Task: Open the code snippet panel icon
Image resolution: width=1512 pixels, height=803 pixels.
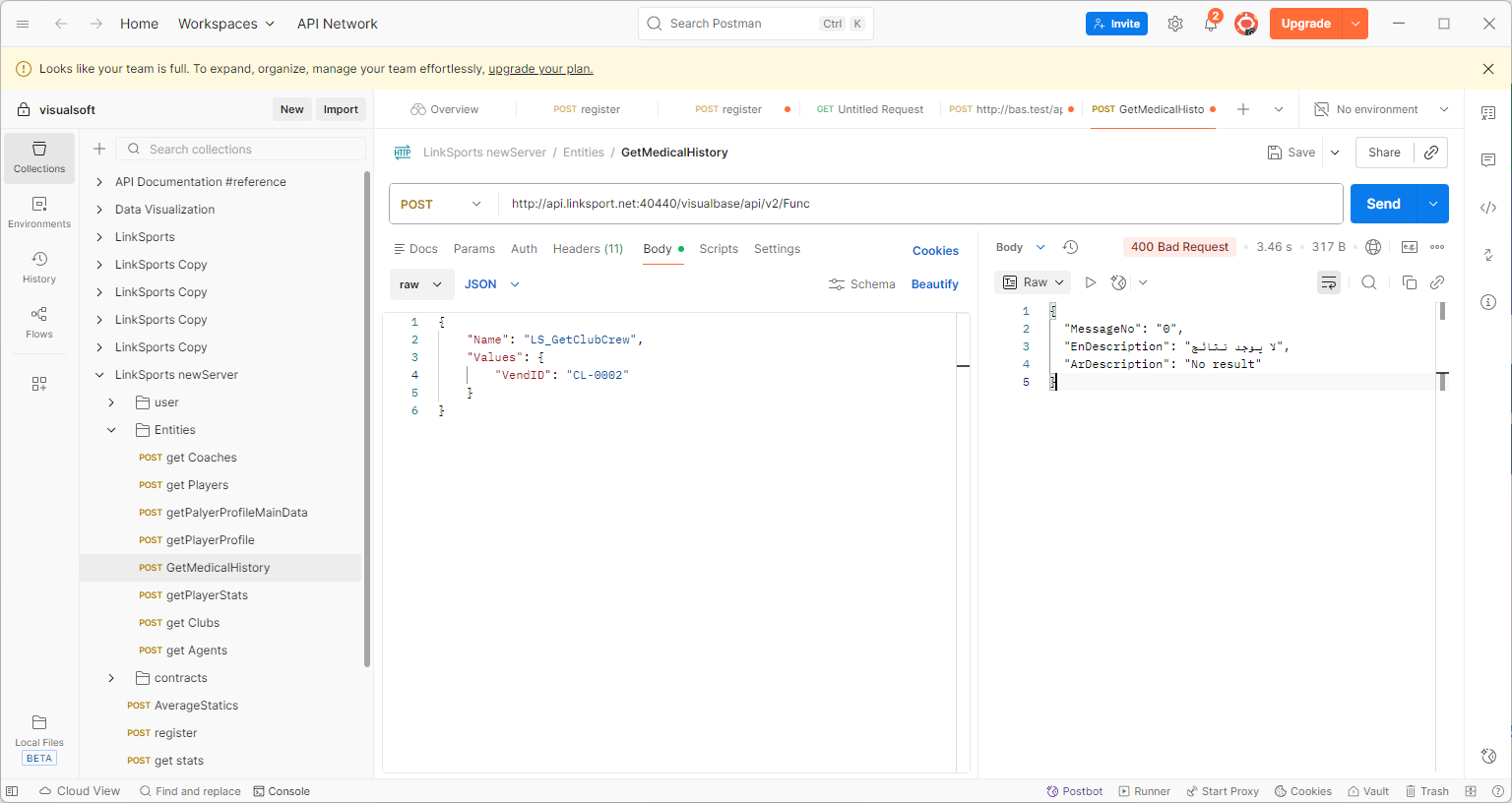Action: [1488, 208]
